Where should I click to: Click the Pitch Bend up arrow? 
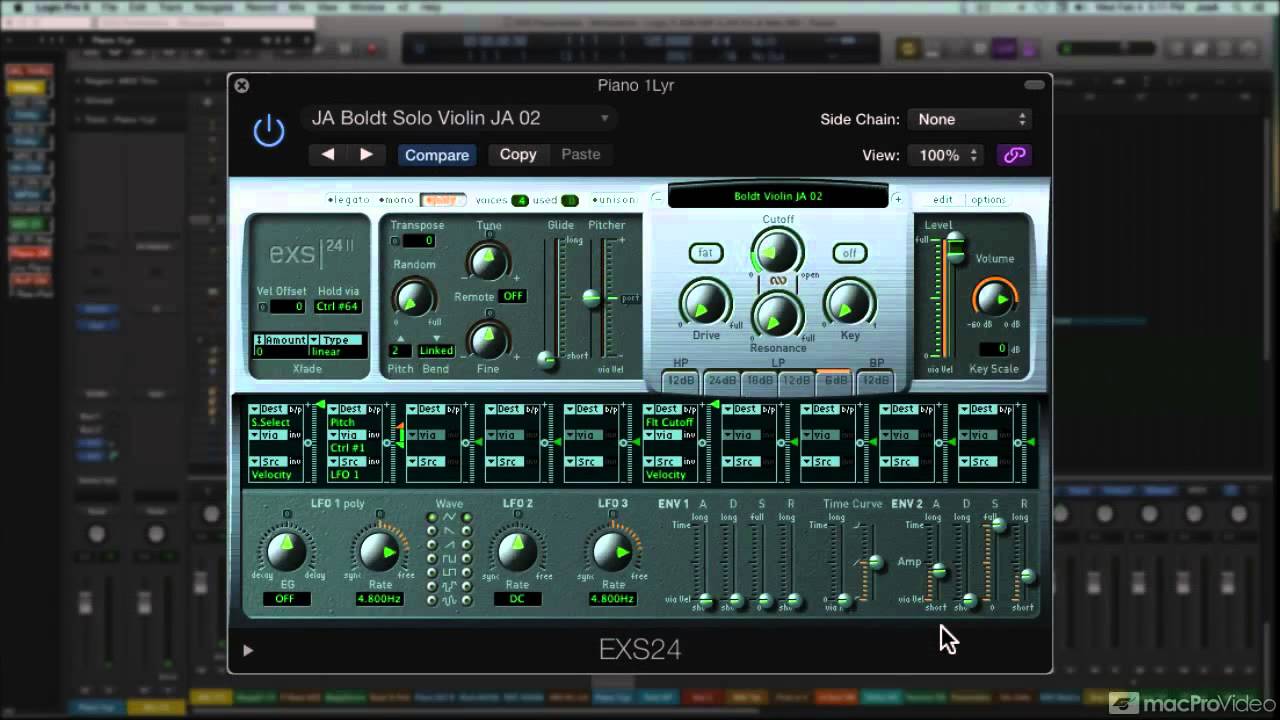pos(400,338)
